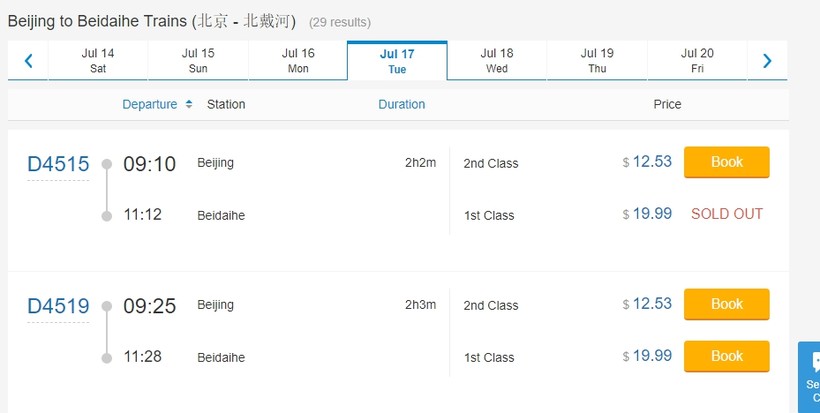Go to next dates with right arrow
This screenshot has height=413, width=820.
[x=767, y=61]
